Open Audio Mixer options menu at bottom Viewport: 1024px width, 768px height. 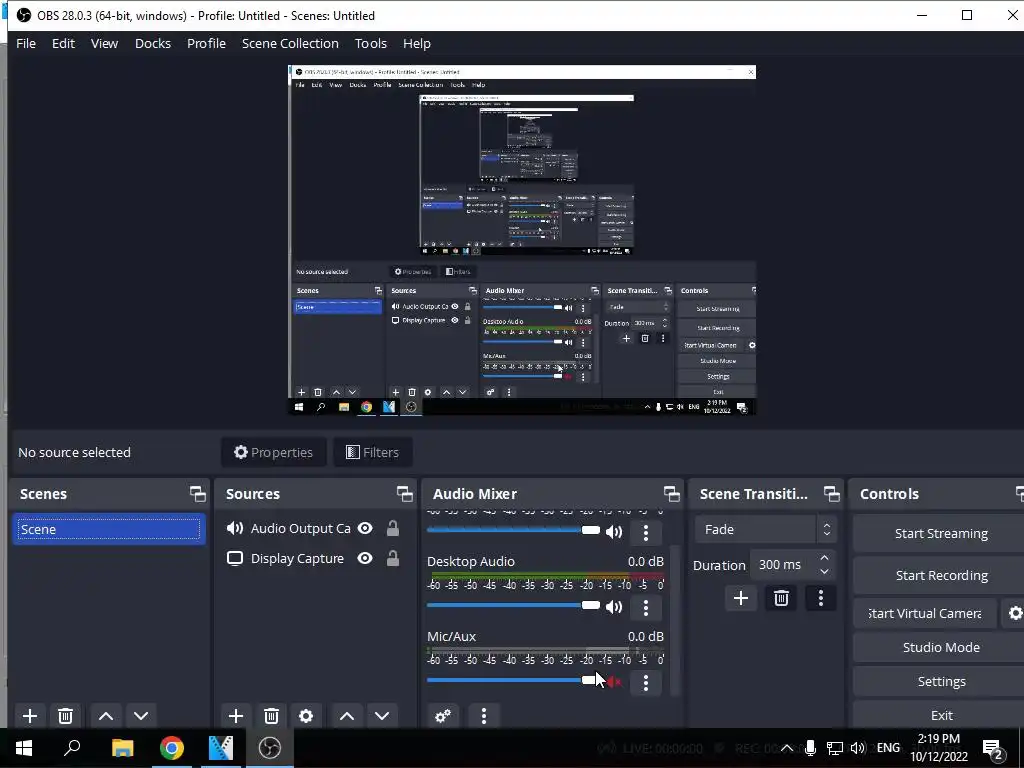pos(483,716)
